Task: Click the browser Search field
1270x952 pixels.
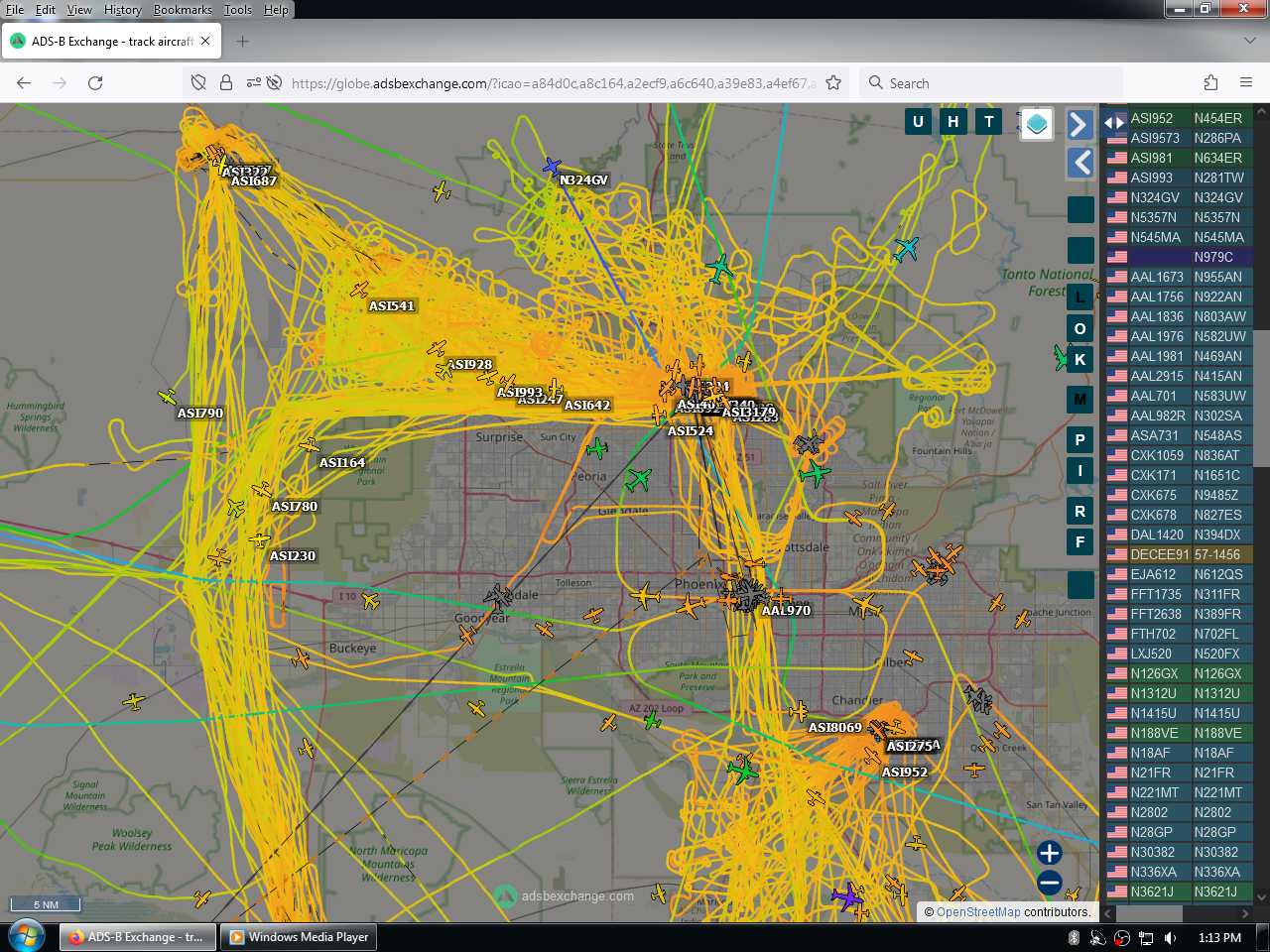Action: click(x=991, y=83)
